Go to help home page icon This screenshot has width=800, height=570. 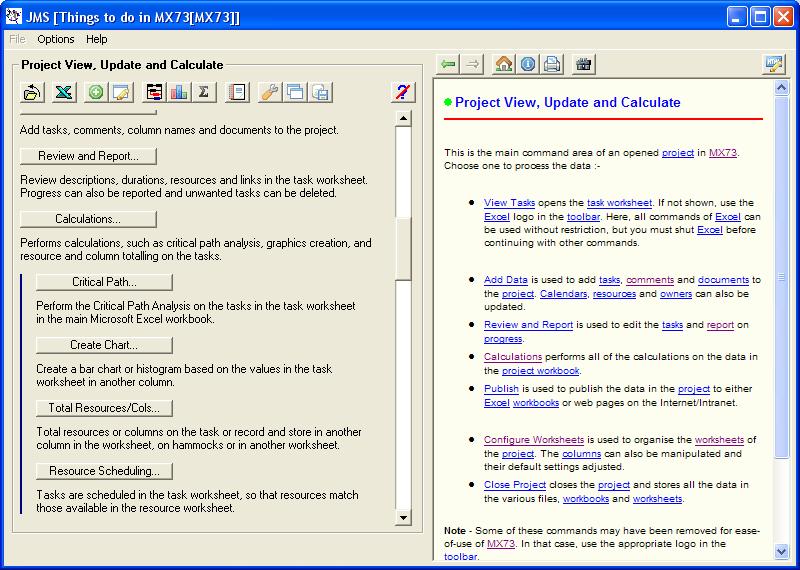[504, 64]
